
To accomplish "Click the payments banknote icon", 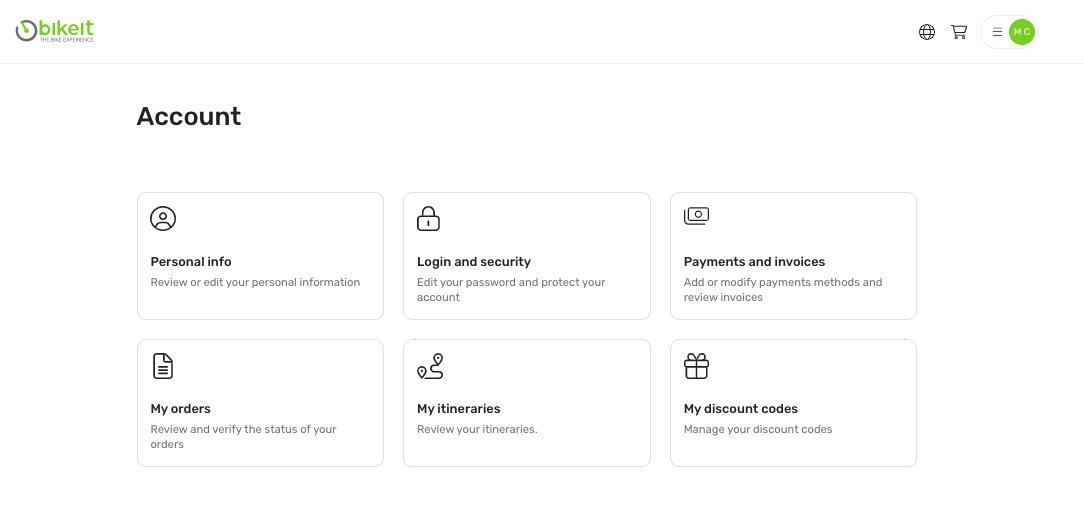I will (696, 216).
